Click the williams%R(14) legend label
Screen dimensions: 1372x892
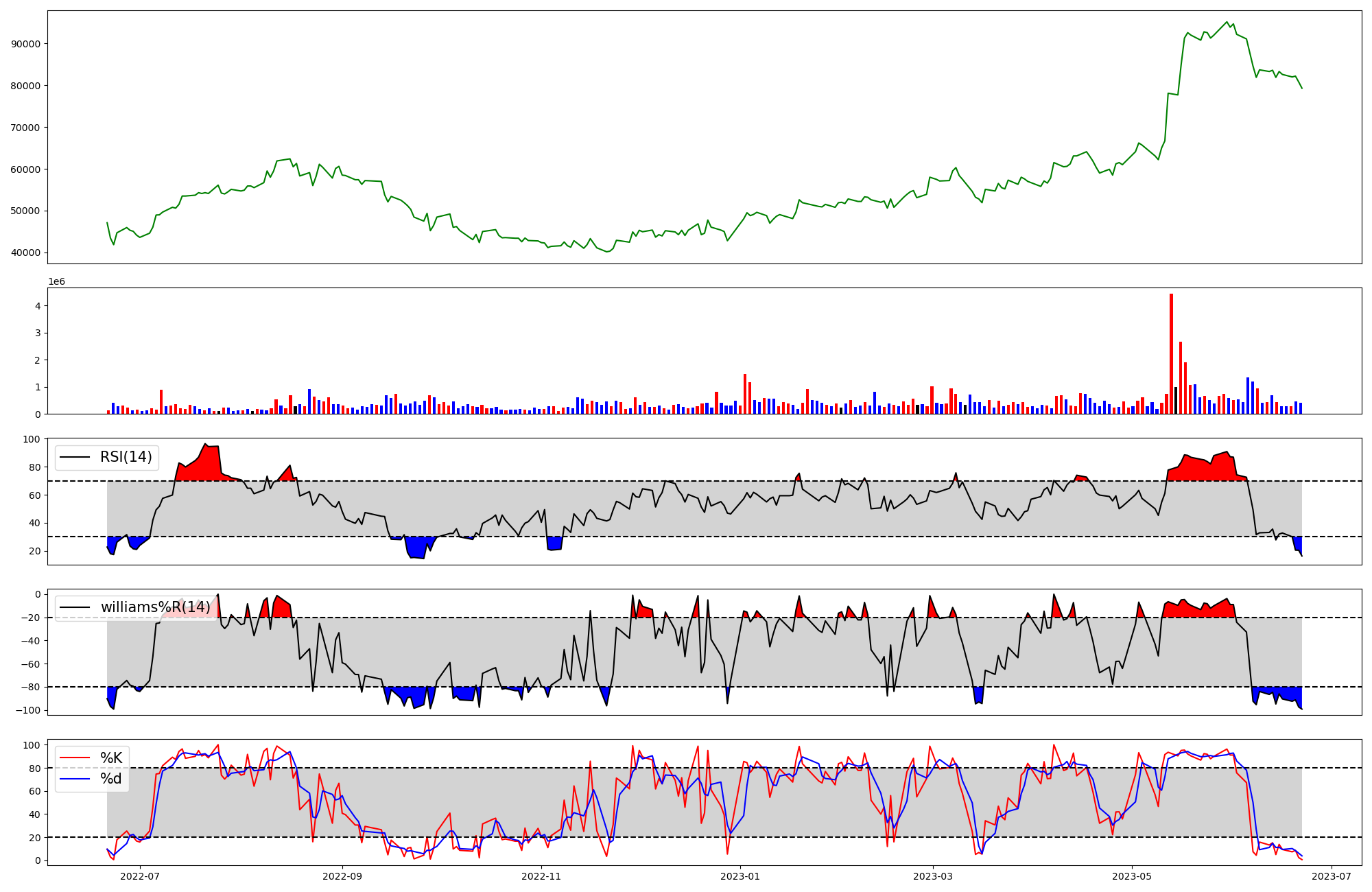click(156, 607)
